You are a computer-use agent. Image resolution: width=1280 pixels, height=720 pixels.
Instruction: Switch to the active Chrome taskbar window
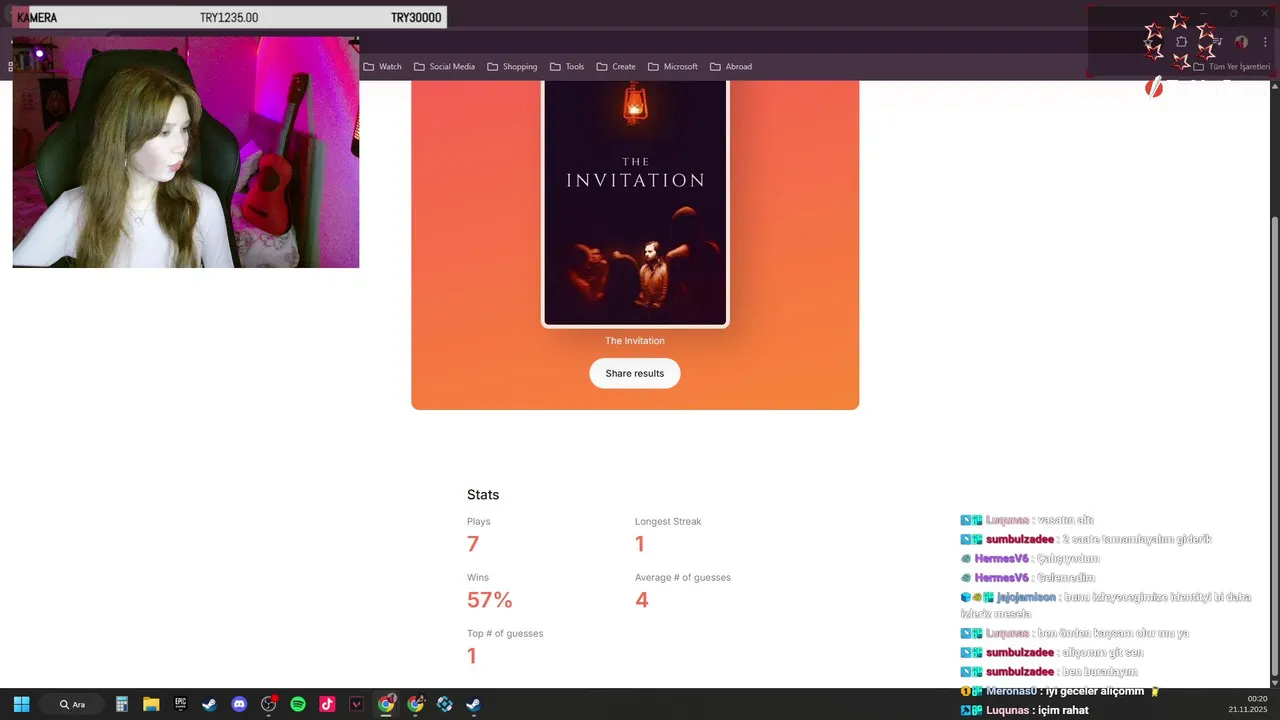(386, 704)
